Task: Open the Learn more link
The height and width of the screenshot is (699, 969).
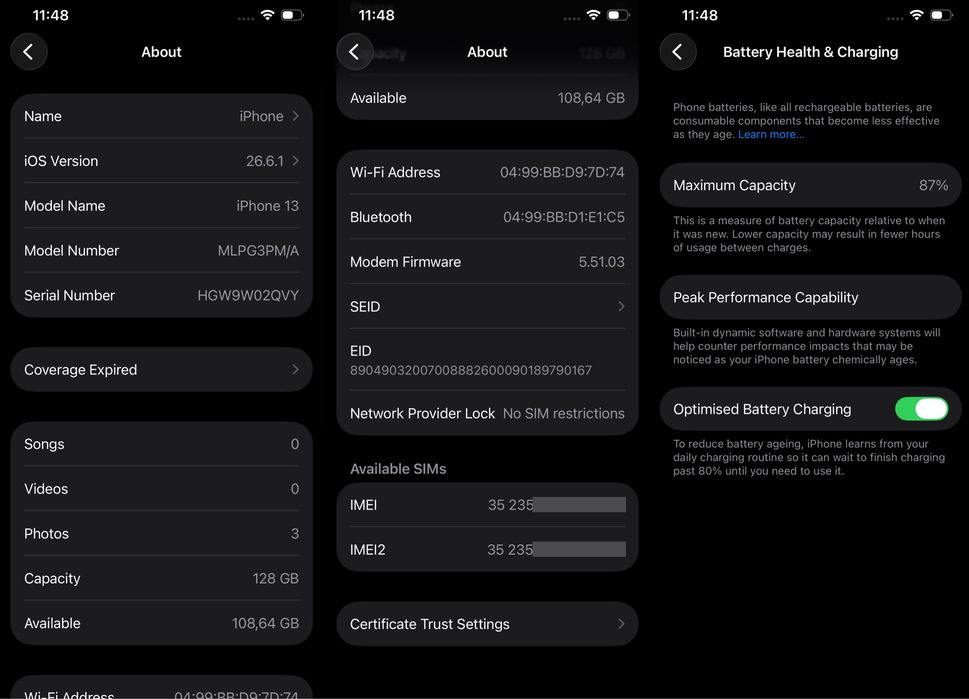Action: (771, 135)
